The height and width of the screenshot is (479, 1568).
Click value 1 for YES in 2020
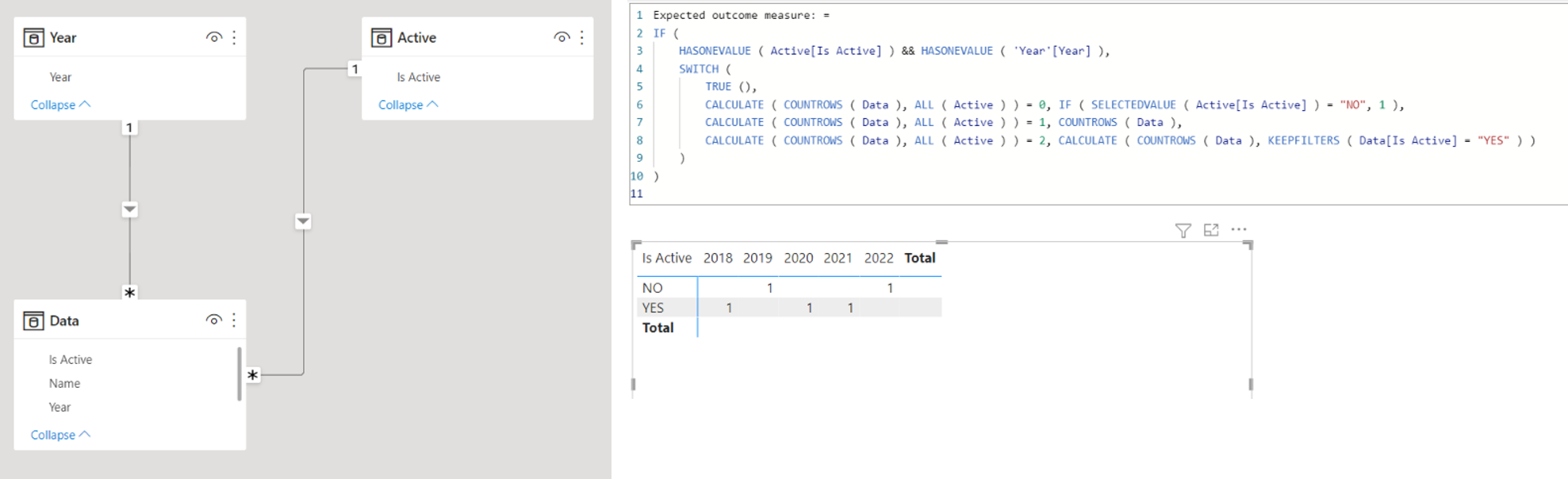pyautogui.click(x=809, y=308)
